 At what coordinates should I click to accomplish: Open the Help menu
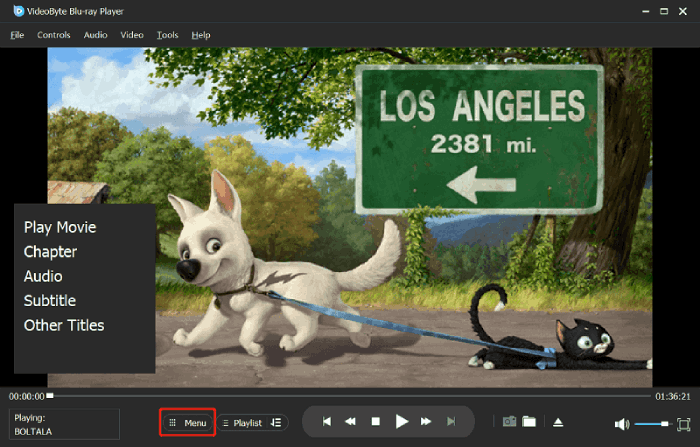pos(200,35)
